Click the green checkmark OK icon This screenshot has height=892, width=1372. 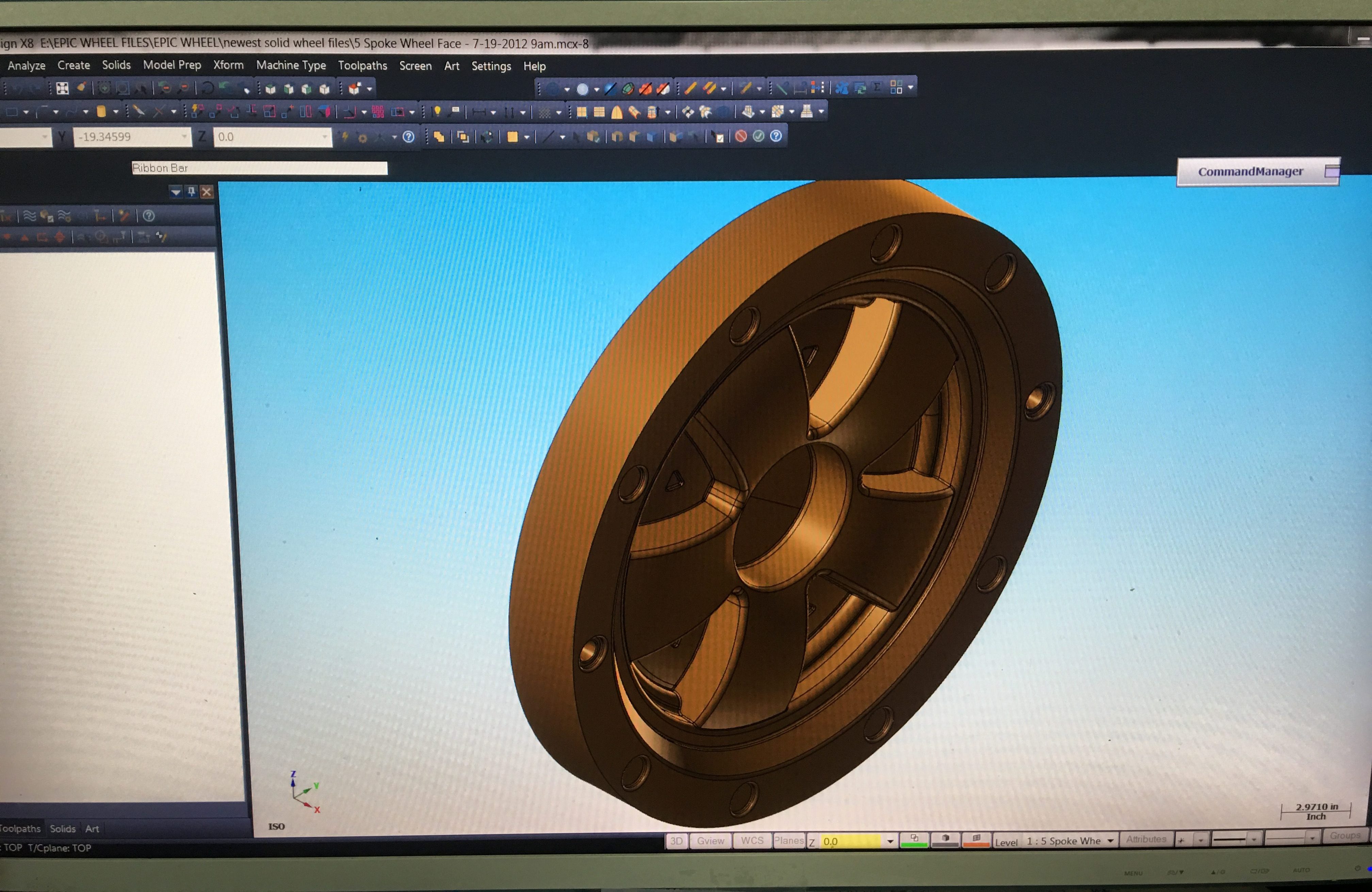pyautogui.click(x=758, y=136)
